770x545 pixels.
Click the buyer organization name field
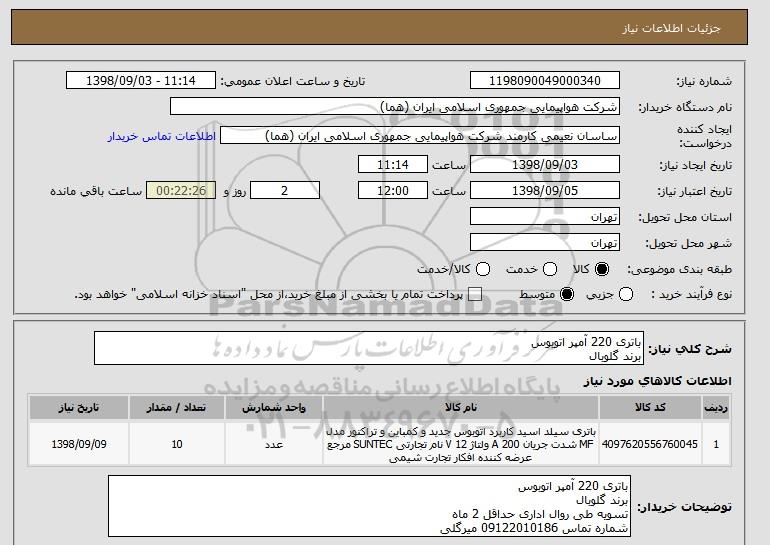395,107
